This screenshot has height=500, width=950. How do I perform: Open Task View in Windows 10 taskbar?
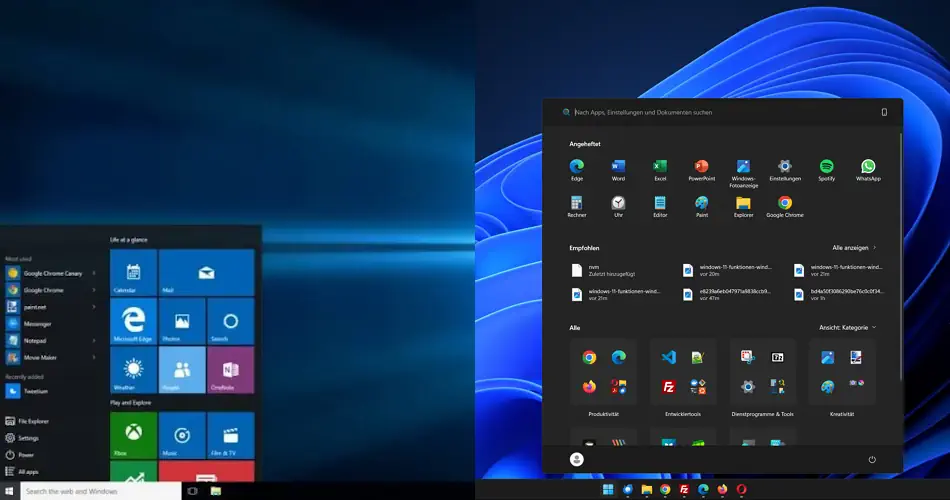coord(193,491)
